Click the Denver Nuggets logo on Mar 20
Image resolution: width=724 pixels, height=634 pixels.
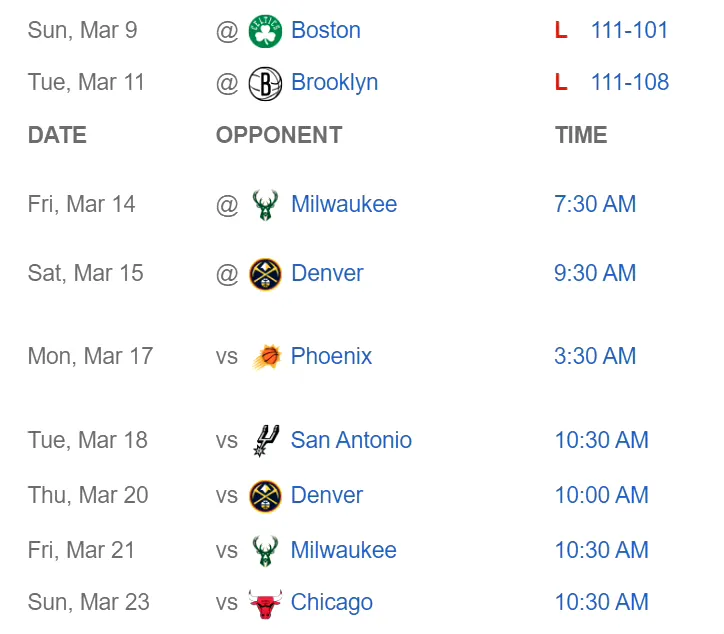pos(265,496)
